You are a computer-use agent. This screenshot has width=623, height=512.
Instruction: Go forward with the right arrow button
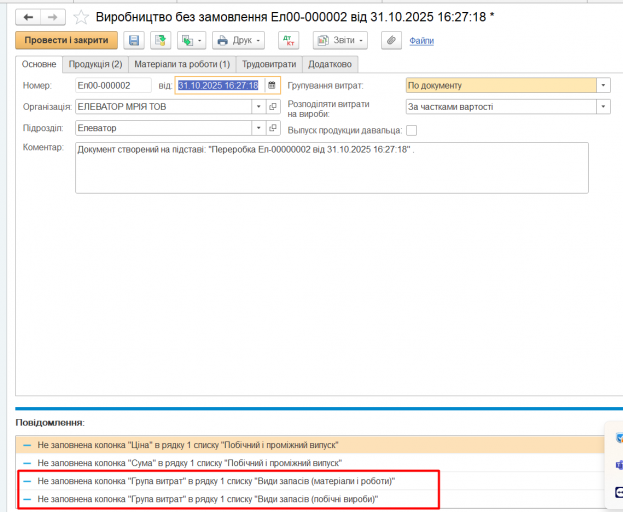[53, 17]
